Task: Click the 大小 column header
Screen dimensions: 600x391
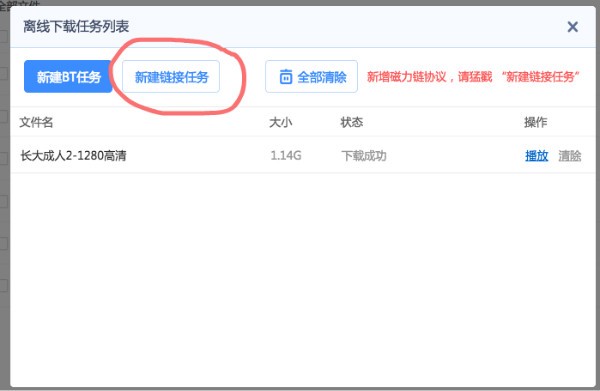Action: pyautogui.click(x=280, y=122)
